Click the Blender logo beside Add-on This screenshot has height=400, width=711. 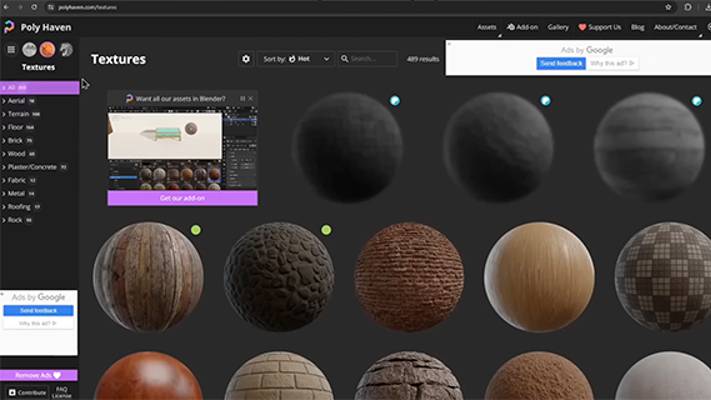(511, 27)
